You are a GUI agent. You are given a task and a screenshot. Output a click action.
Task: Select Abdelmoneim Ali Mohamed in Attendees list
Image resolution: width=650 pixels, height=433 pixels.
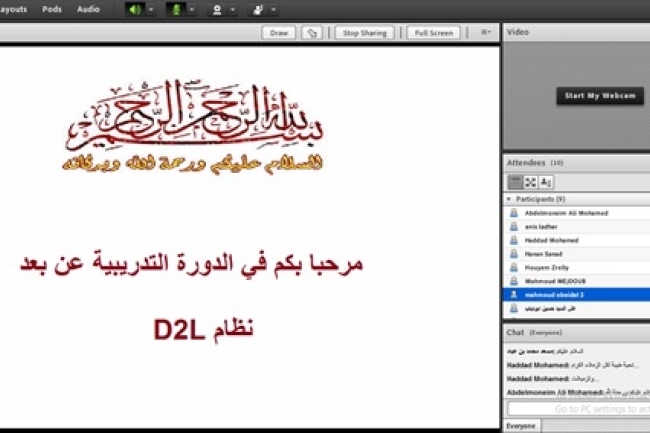(577, 213)
